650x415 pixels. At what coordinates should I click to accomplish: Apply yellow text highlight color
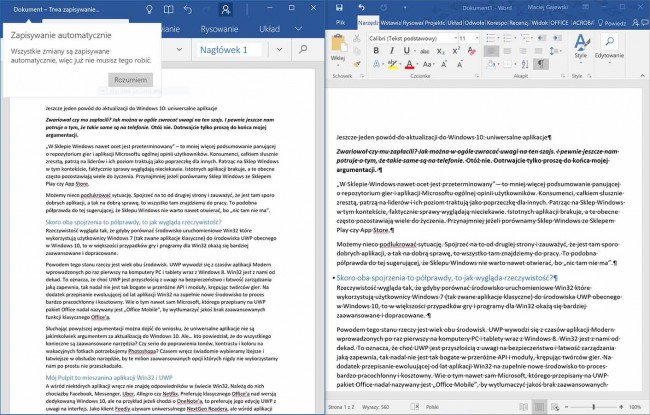[392, 64]
